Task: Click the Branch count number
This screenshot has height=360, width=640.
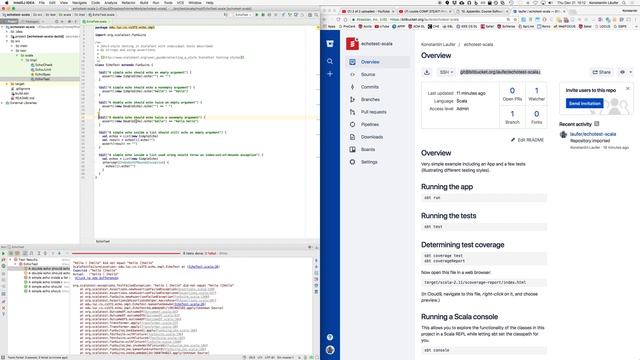Action: pyautogui.click(x=512, y=114)
